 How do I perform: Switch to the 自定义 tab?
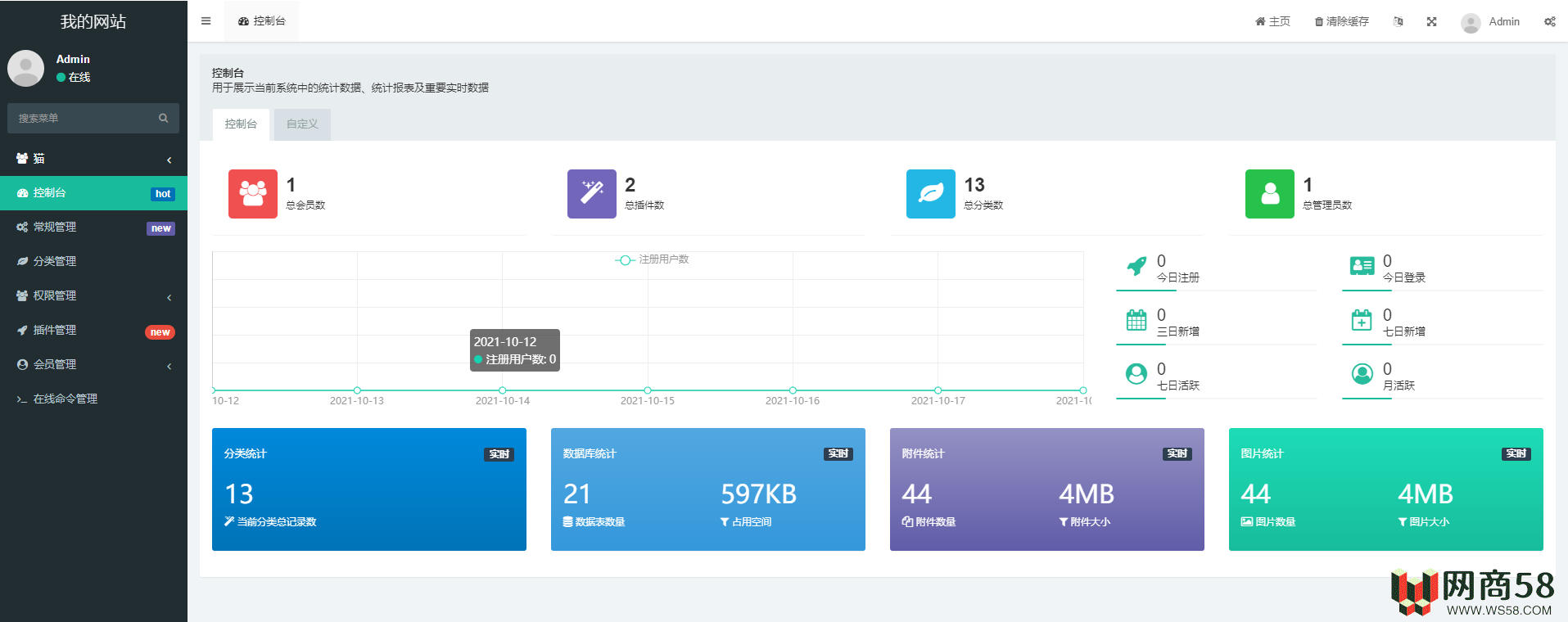tap(302, 124)
